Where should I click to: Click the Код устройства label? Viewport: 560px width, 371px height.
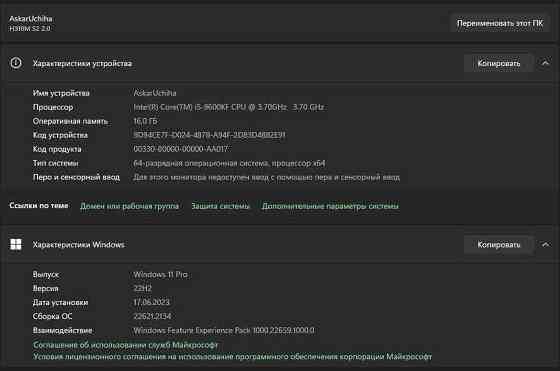pyautogui.click(x=60, y=135)
